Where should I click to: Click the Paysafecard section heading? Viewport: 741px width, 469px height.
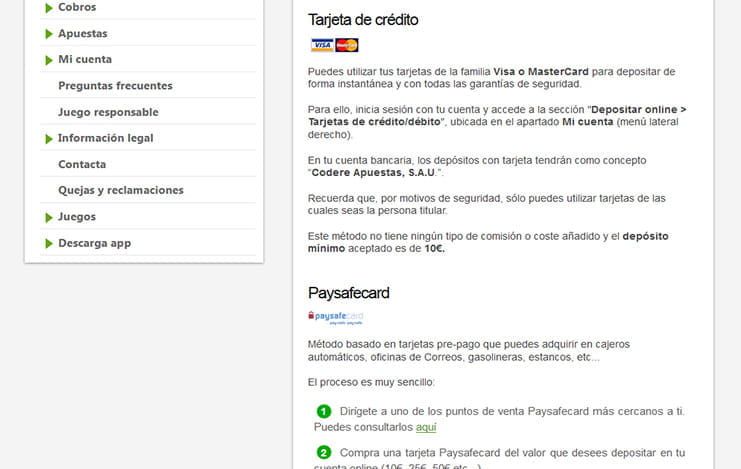(348, 293)
